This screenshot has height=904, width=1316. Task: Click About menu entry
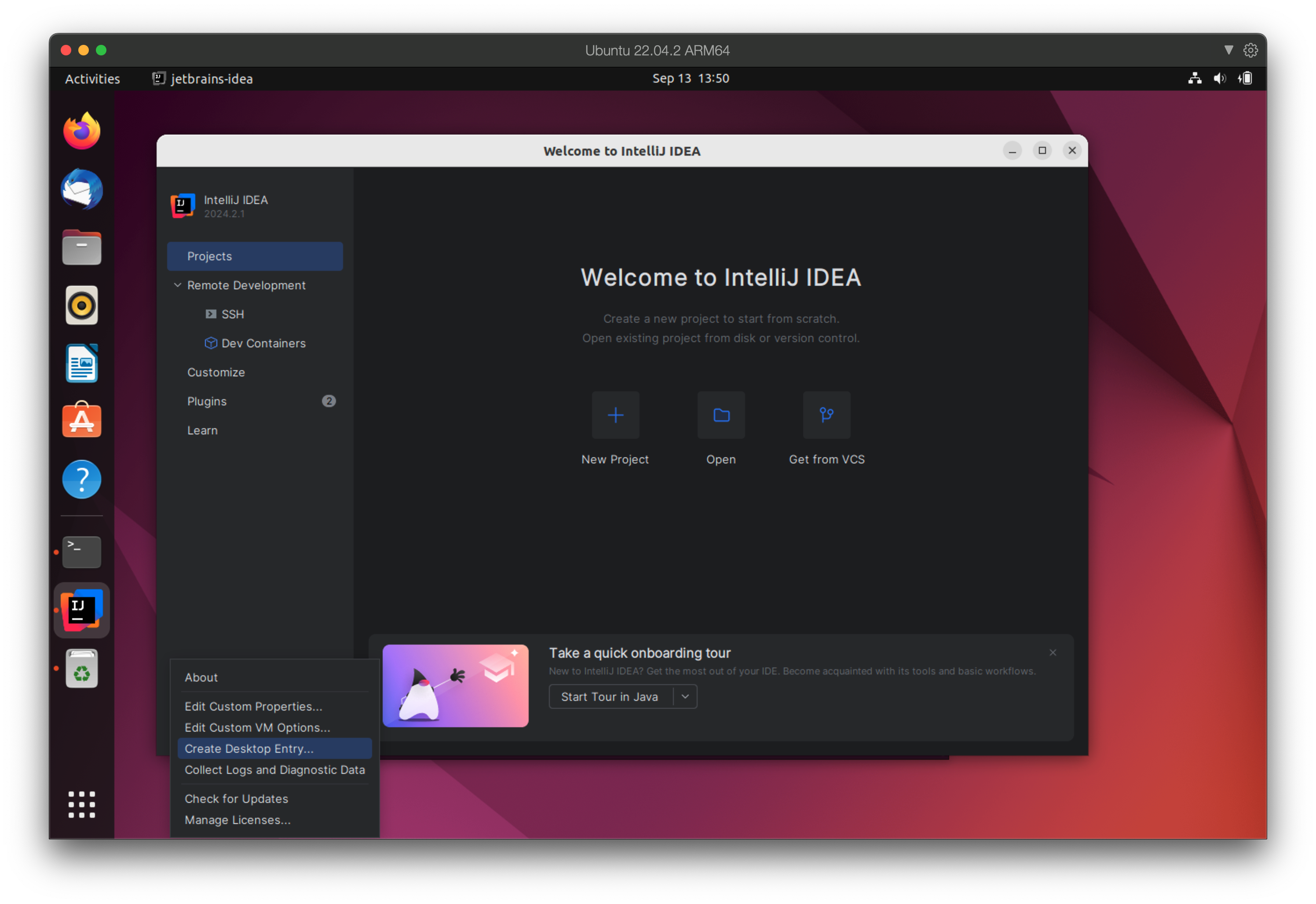(x=200, y=677)
